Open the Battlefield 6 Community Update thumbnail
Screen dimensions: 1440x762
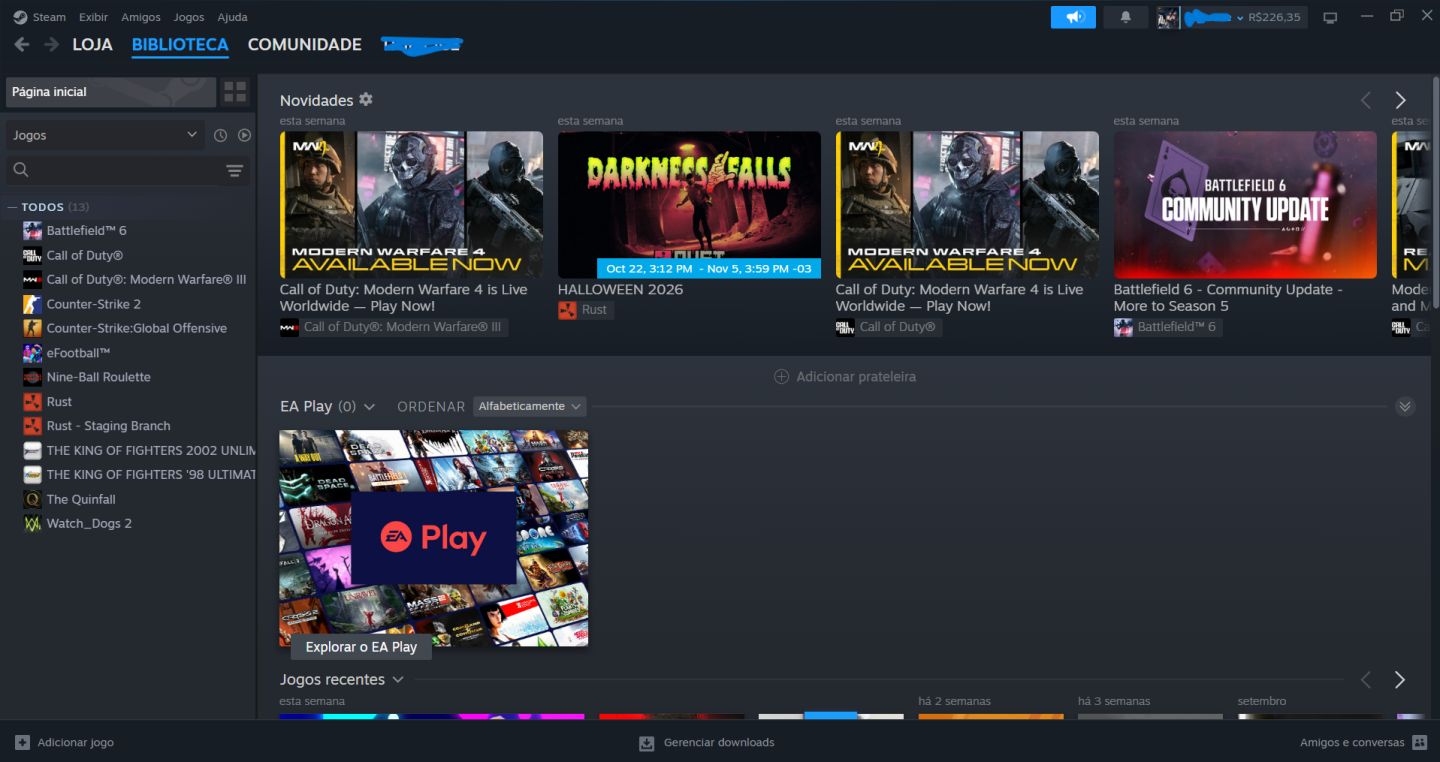(1245, 205)
